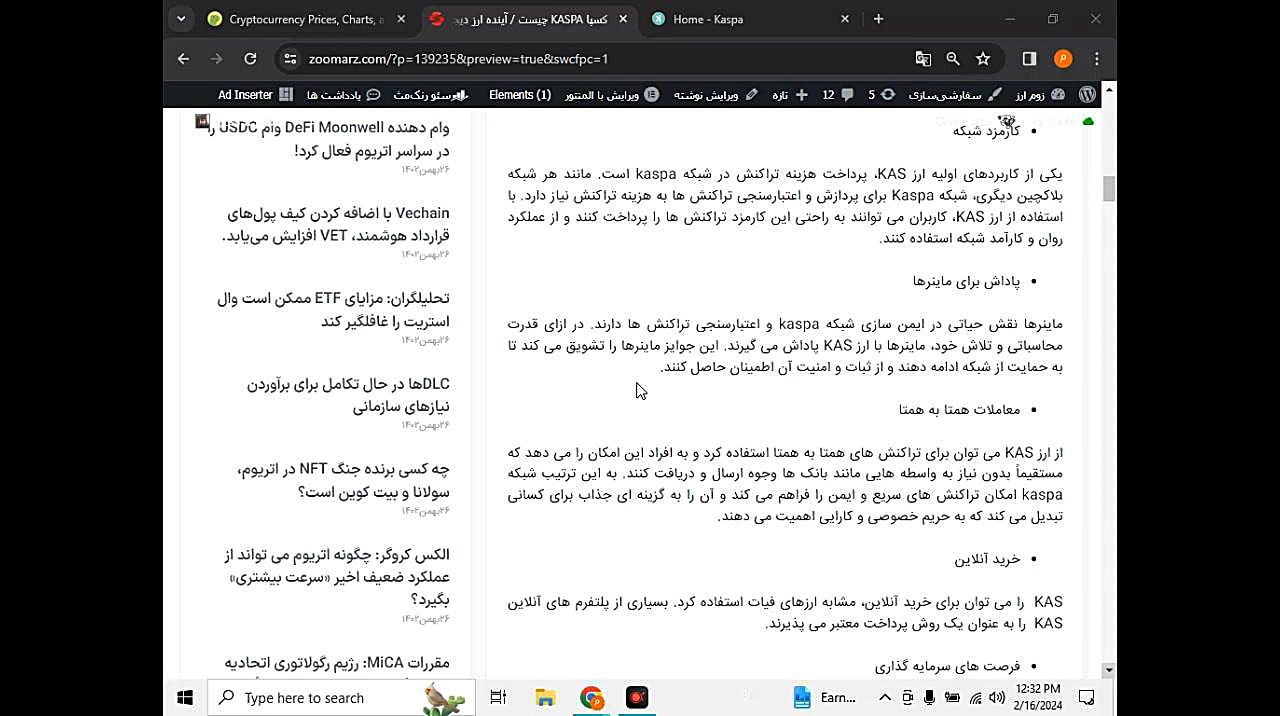The image size is (1280, 716).
Task: Open the Earn... taskbar document item
Action: tap(827, 697)
